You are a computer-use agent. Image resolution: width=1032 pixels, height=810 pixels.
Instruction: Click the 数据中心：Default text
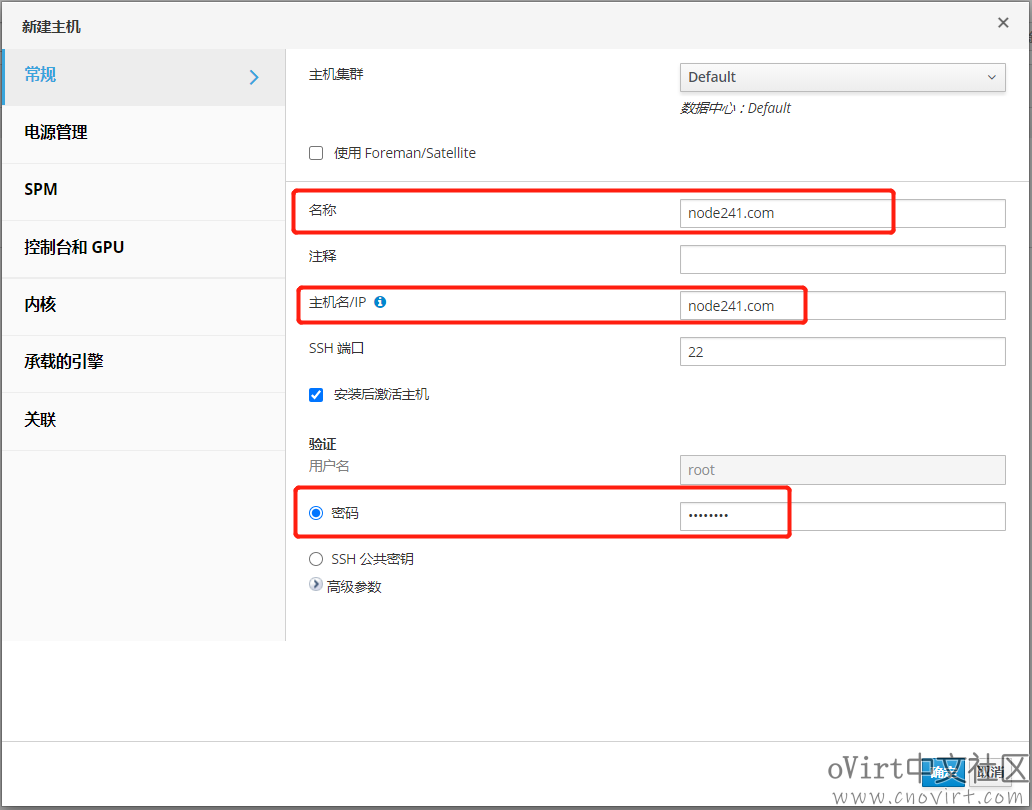pos(735,108)
